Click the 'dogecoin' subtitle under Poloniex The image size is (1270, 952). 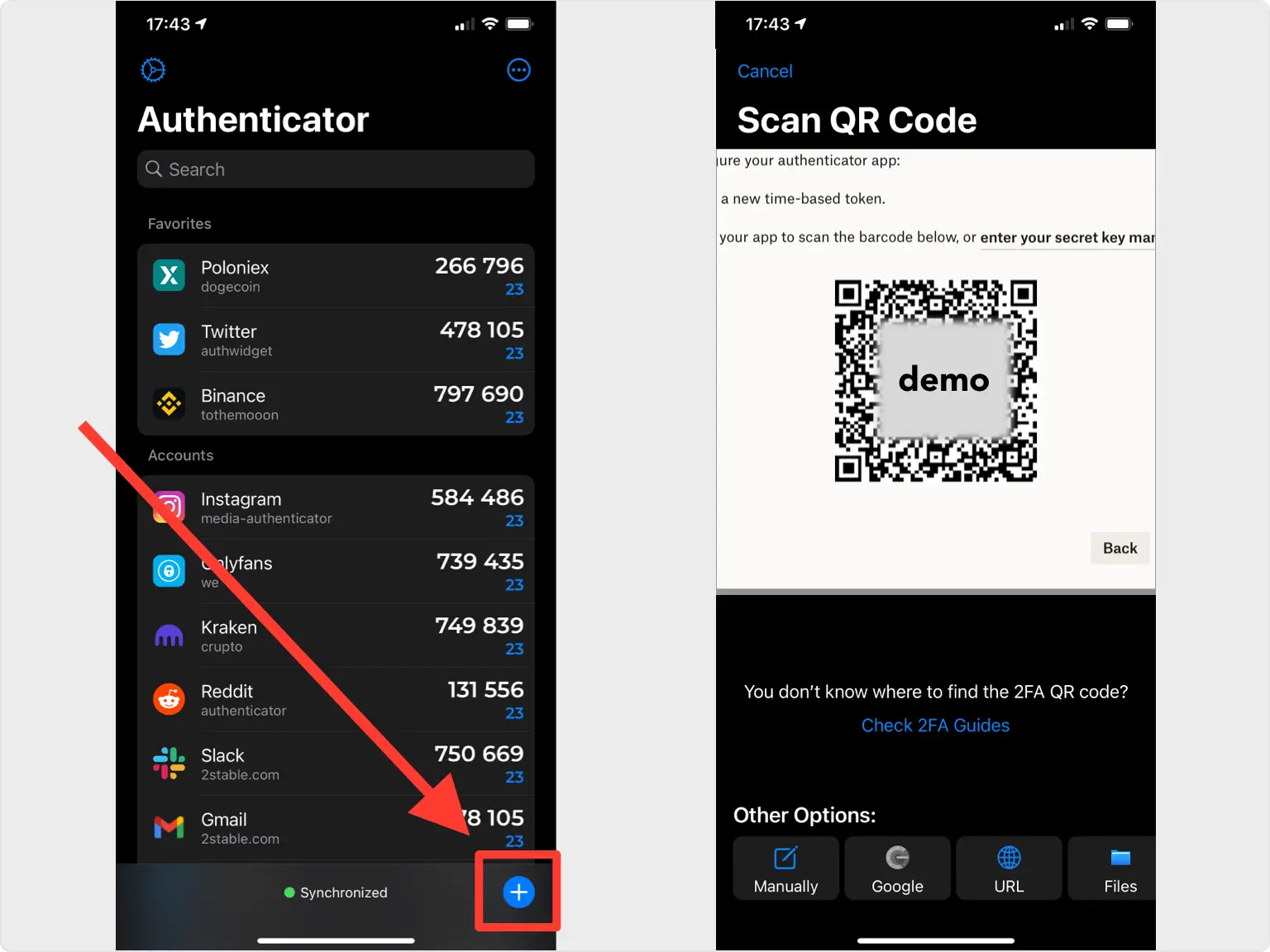231,287
